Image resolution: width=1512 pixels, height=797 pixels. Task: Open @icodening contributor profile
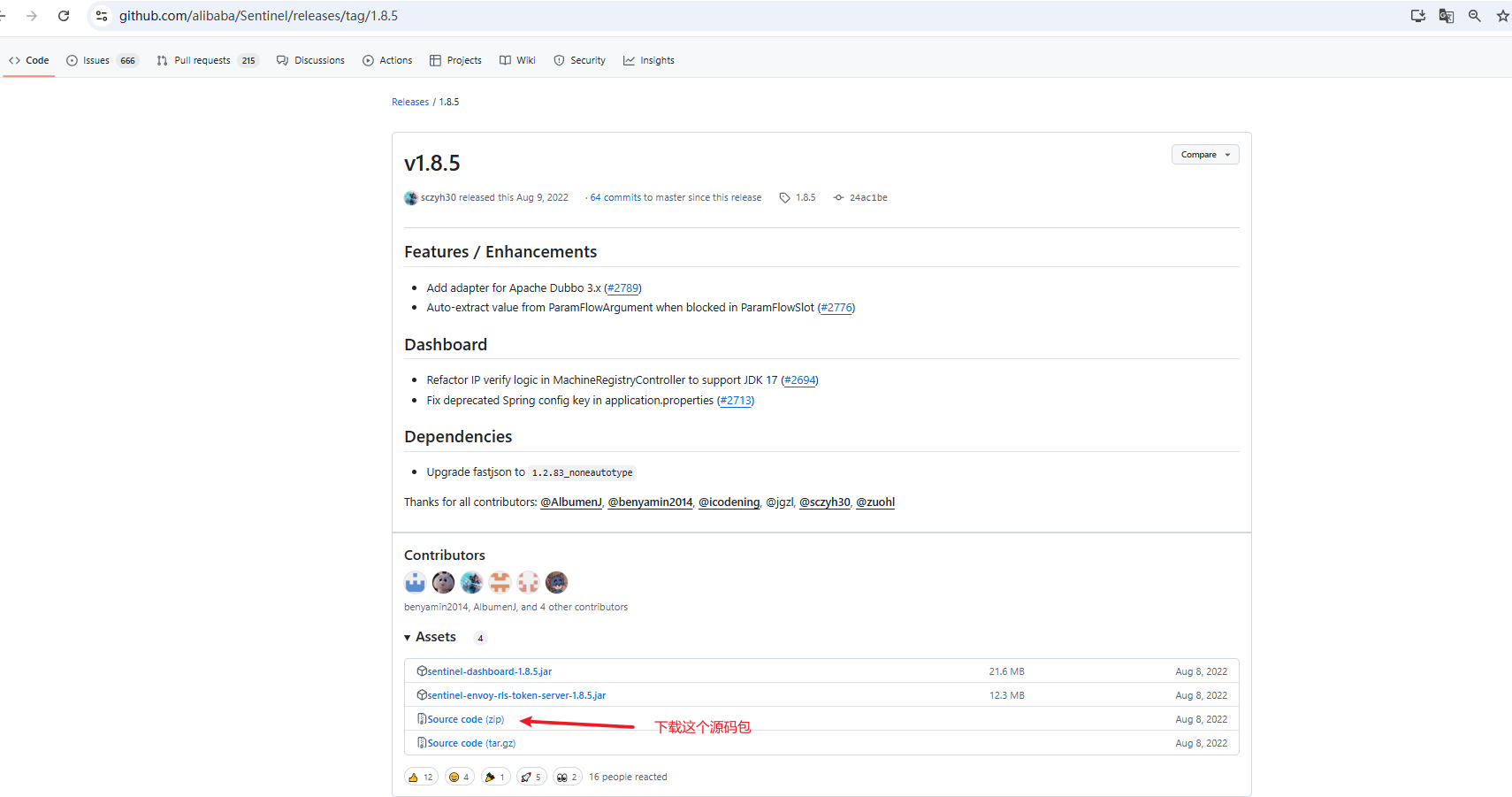click(729, 502)
